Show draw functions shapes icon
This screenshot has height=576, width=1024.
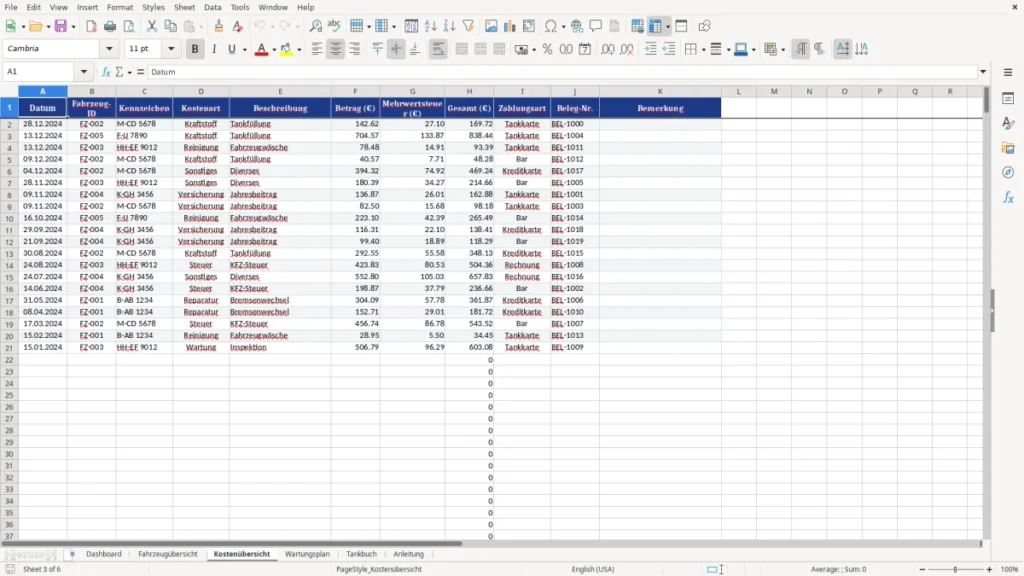704,26
